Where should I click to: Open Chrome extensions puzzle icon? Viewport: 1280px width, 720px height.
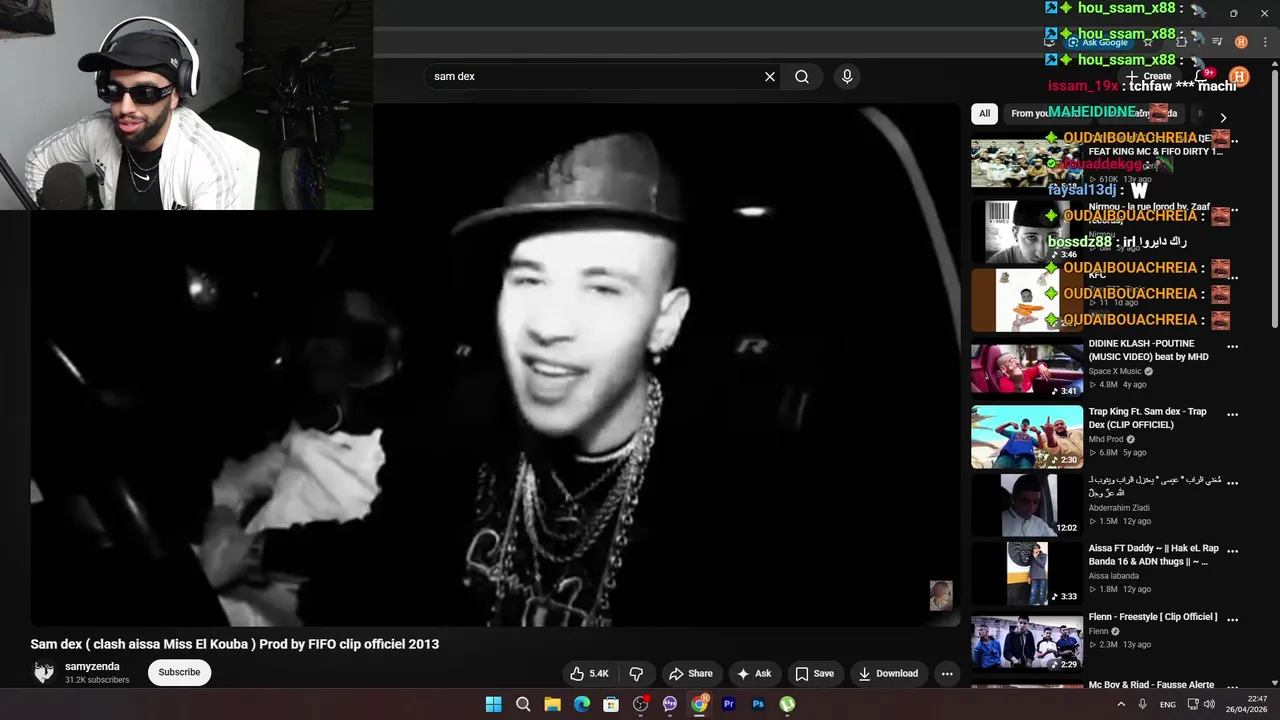pos(1182,42)
